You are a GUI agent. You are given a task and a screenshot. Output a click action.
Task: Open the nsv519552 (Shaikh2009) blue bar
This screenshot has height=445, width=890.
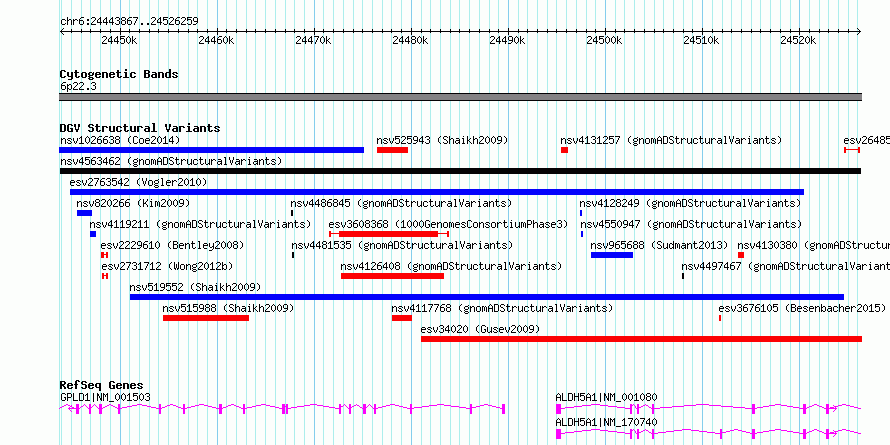[x=486, y=297]
